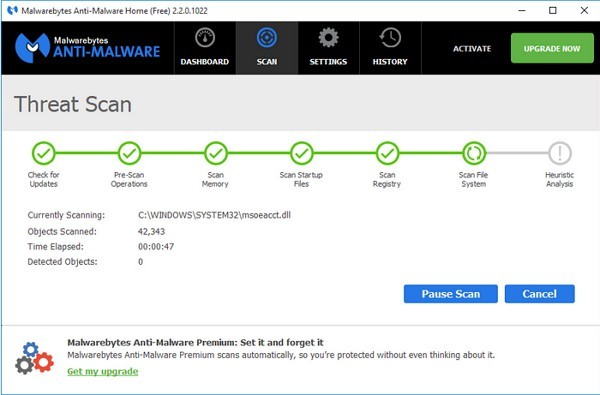Click the window title Malwarebytes Anti-Malware Home (Free)
The image size is (600, 395).
[x=114, y=11]
